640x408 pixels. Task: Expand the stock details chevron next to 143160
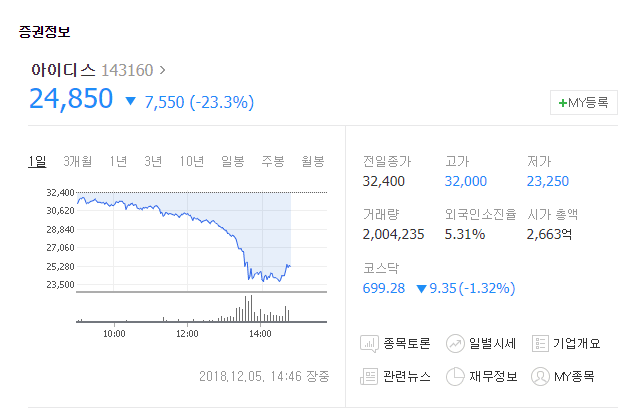pyautogui.click(x=162, y=70)
